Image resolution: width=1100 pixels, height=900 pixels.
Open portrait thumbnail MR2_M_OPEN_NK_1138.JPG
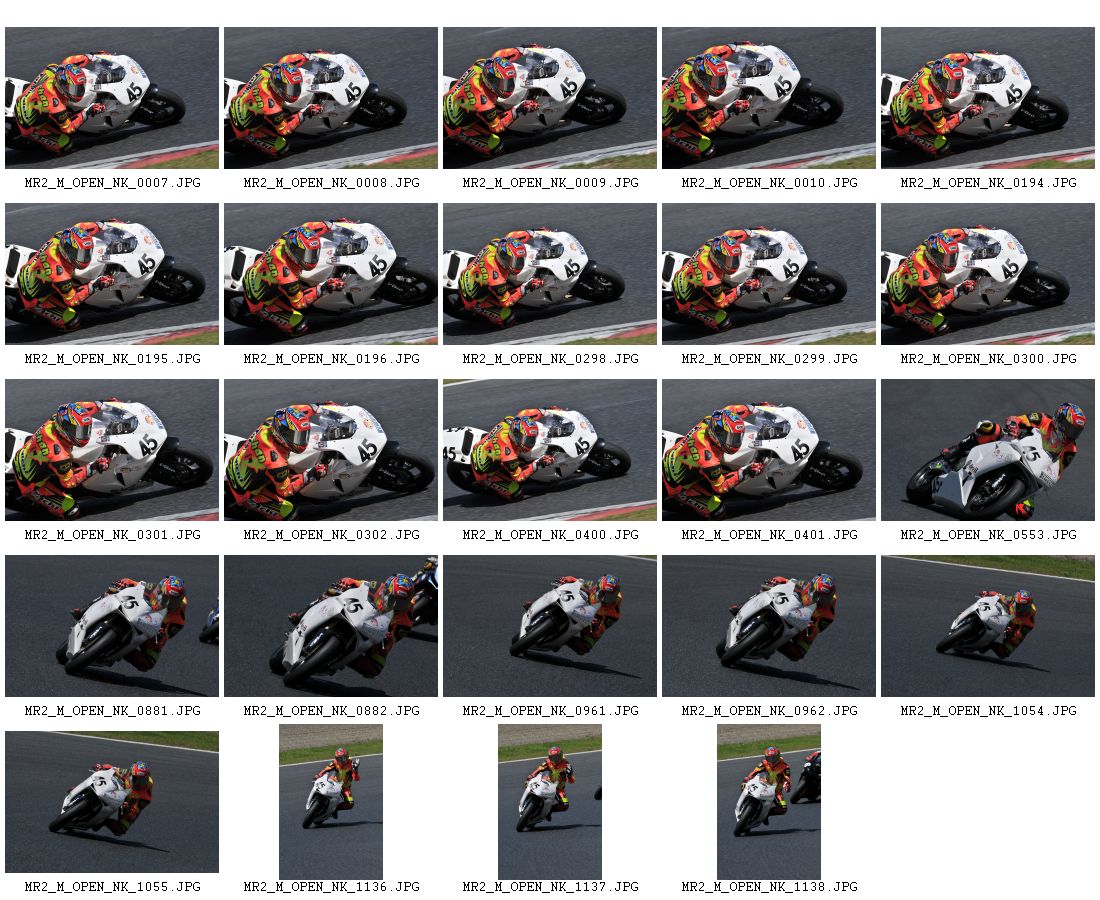click(x=769, y=802)
